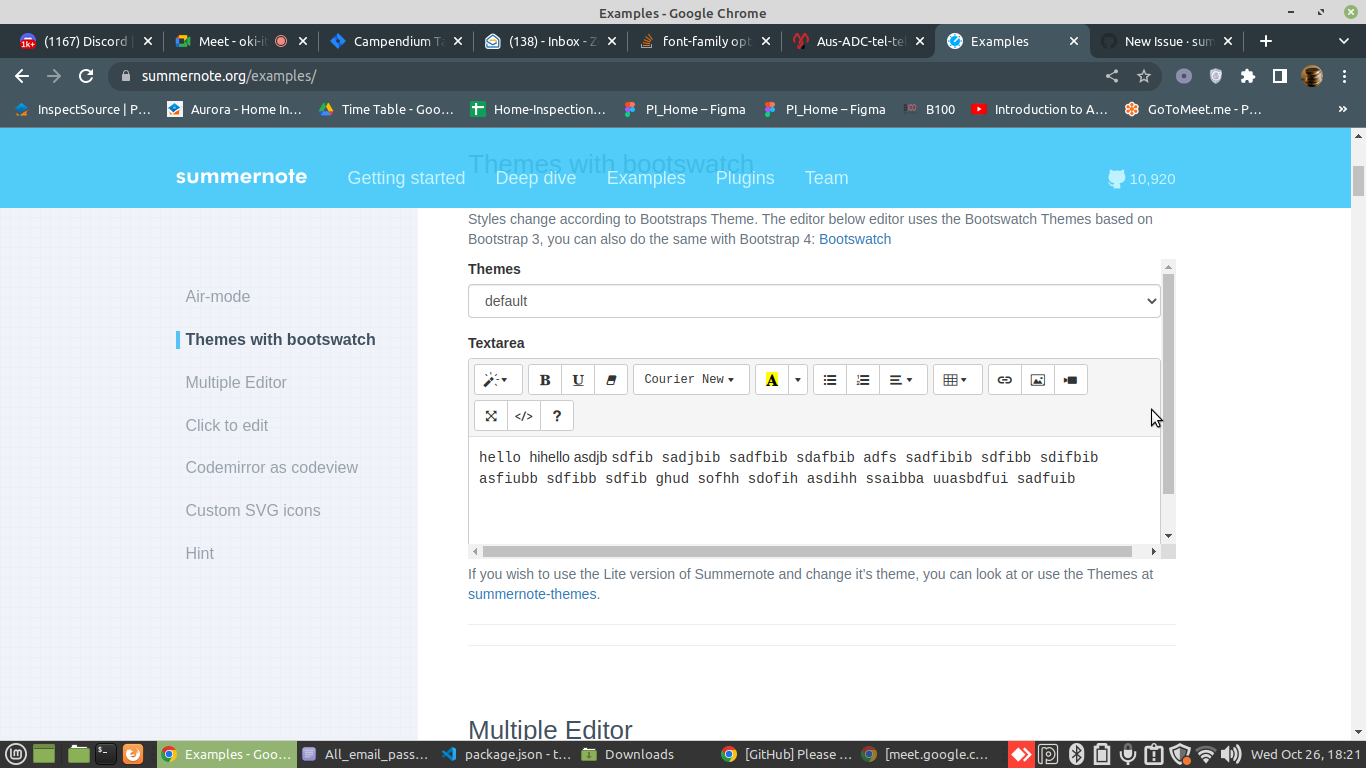Open the Summernote help dialog
The image size is (1366, 768).
click(556, 415)
